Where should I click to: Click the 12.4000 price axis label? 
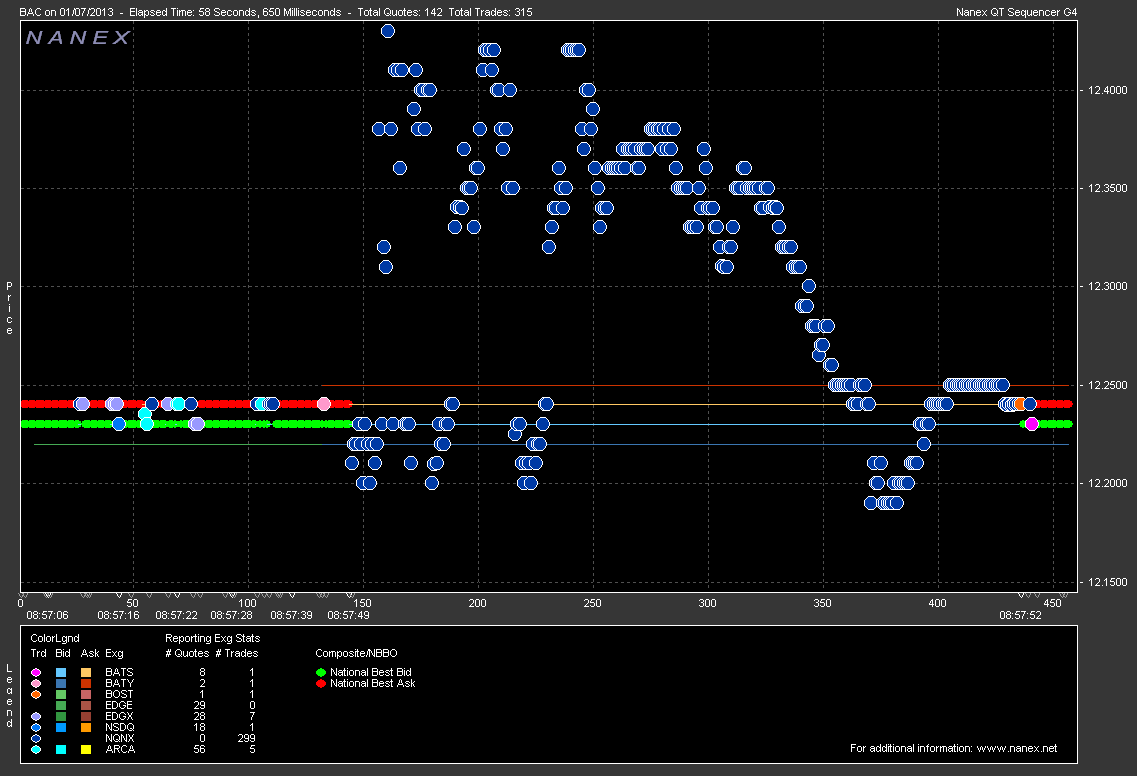pos(1108,90)
